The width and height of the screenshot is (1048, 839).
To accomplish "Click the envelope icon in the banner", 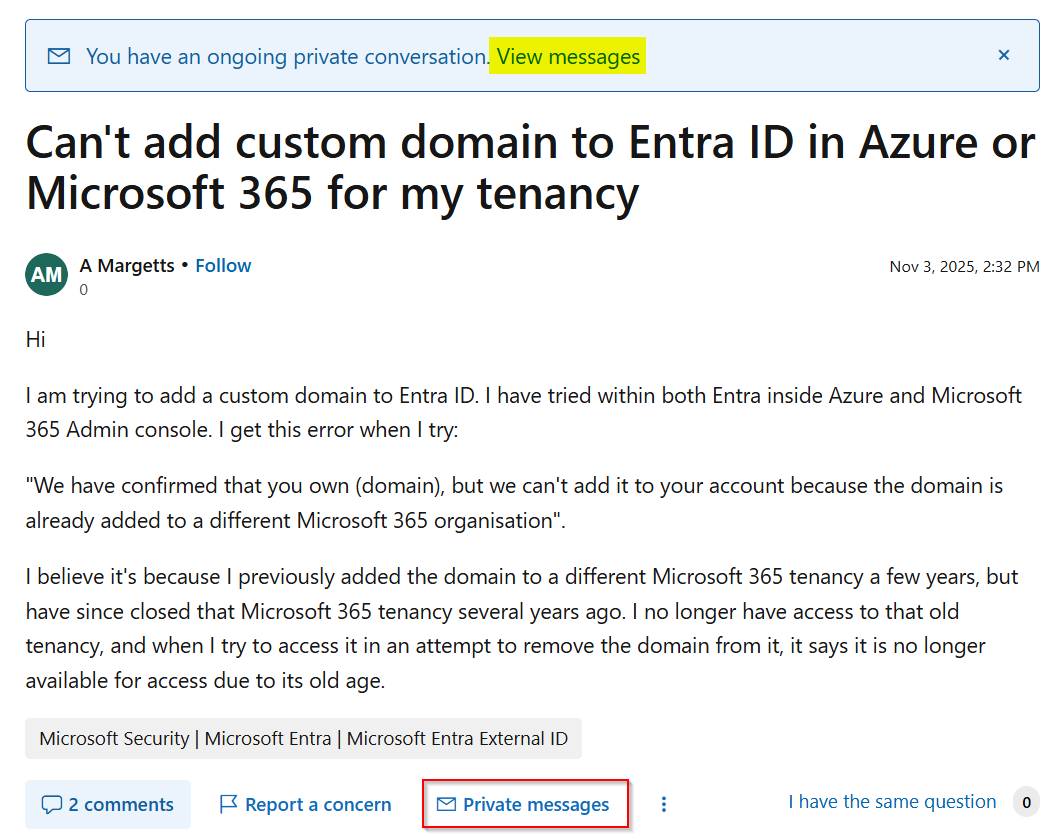I will (x=59, y=56).
